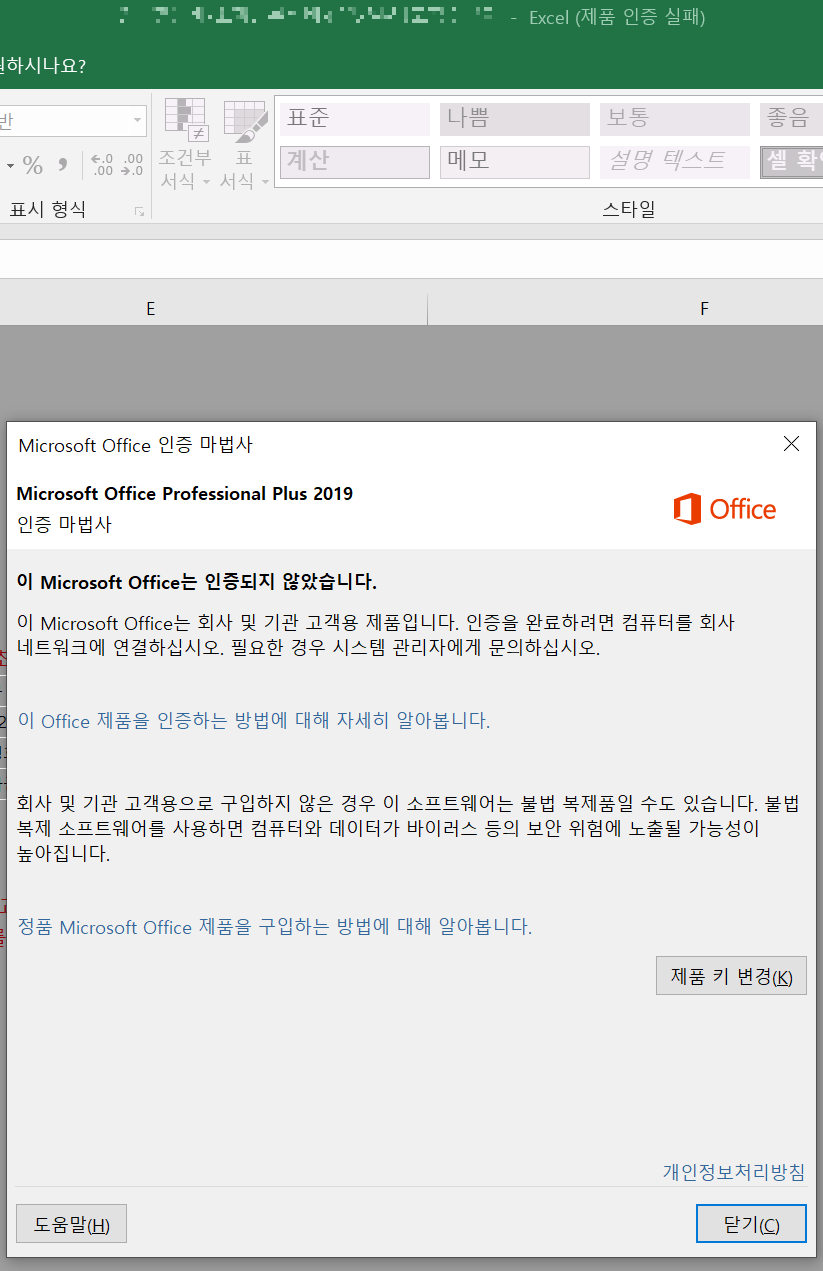Click the Percent Style icon
Image resolution: width=823 pixels, height=1271 pixels.
[32, 164]
